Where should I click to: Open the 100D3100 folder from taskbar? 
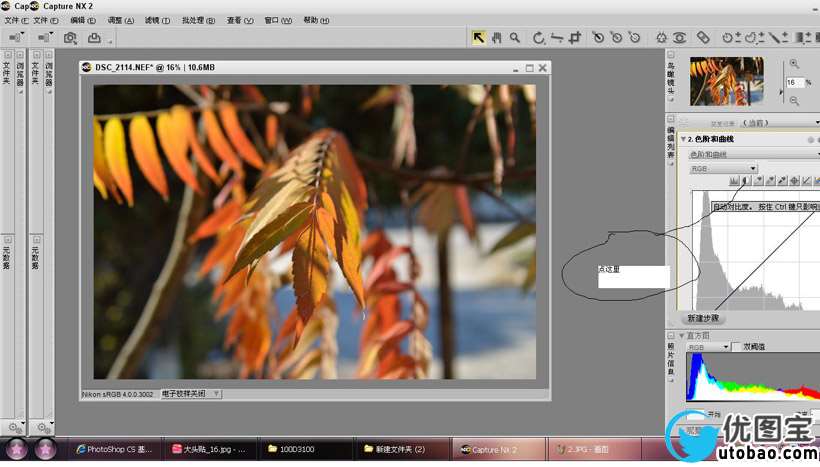click(x=305, y=449)
